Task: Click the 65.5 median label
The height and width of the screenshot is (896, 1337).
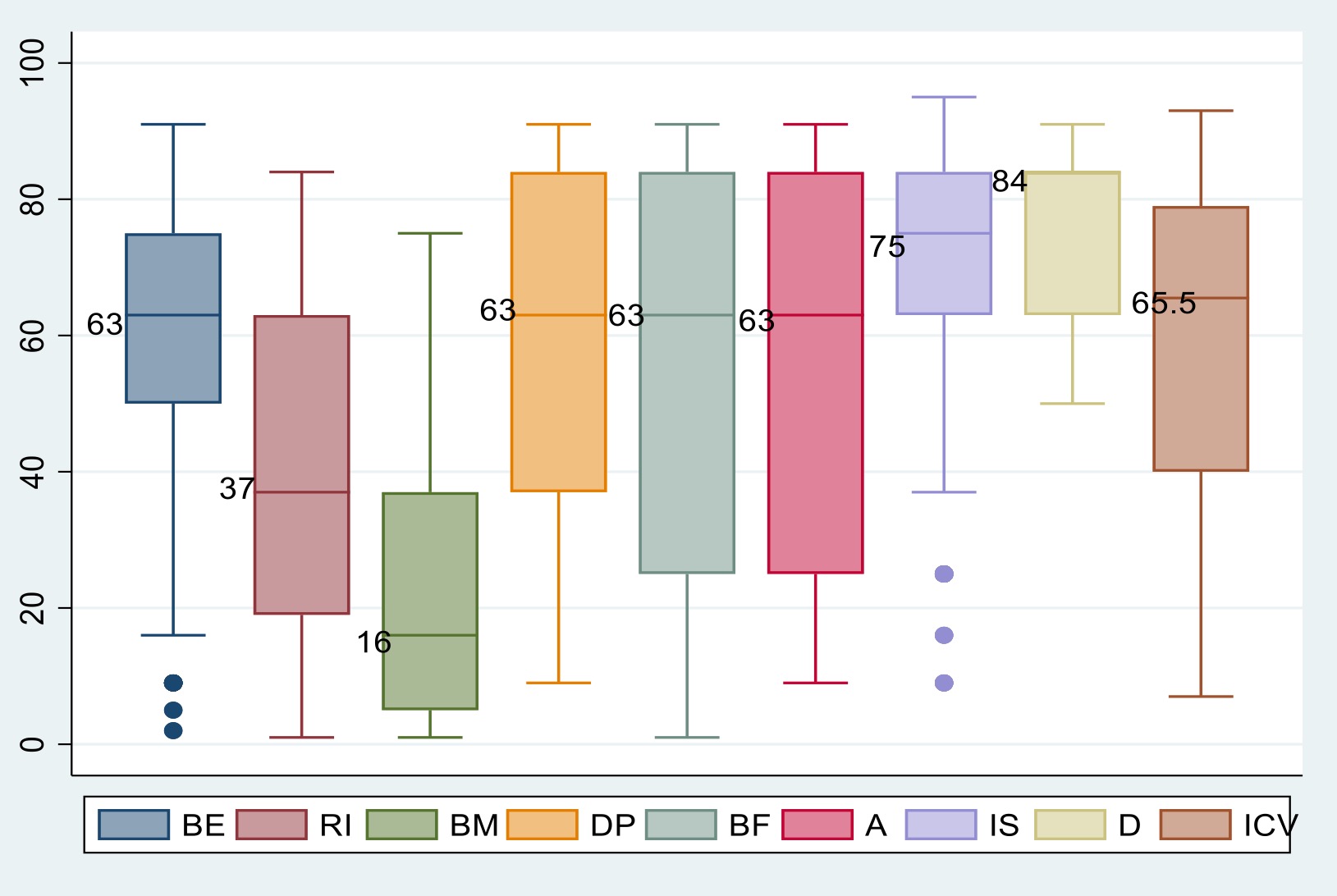Action: (x=1163, y=304)
